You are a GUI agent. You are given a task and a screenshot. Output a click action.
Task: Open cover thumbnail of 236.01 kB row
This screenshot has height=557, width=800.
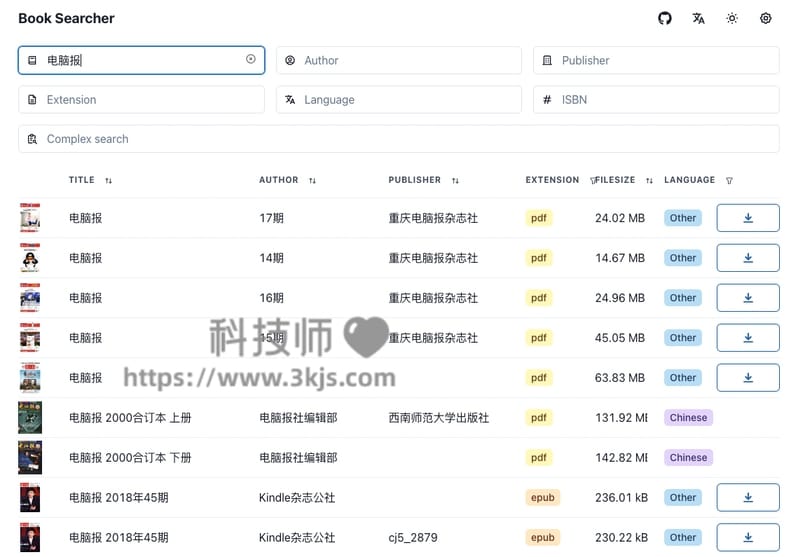click(30, 497)
